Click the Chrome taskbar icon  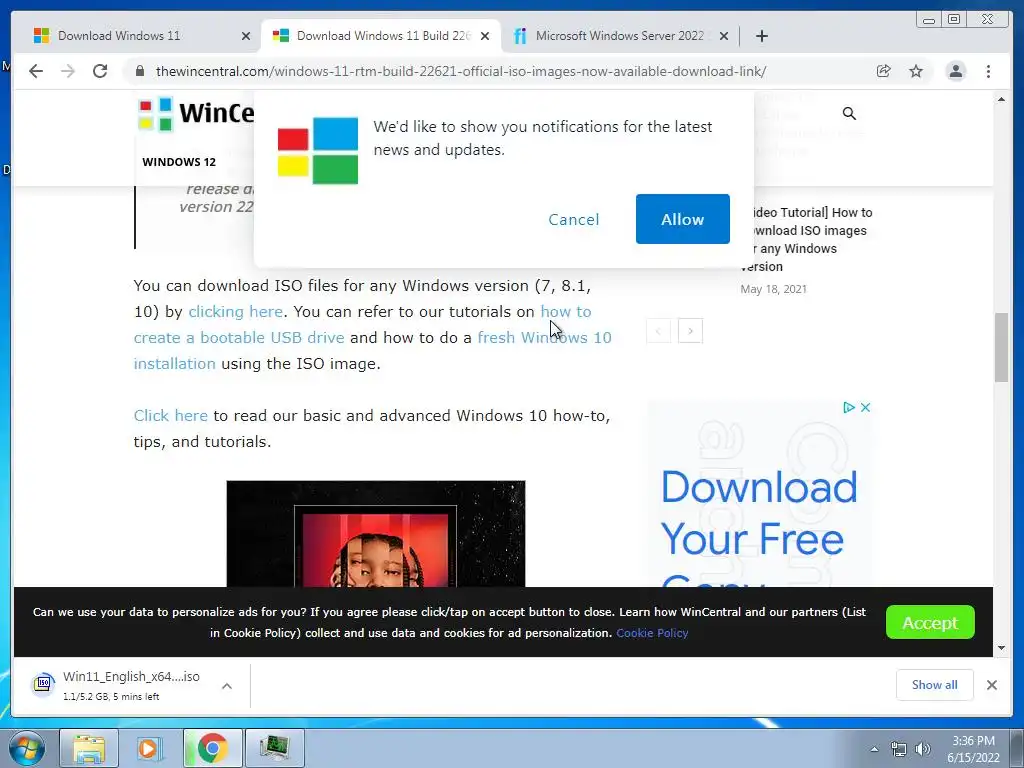coord(212,748)
